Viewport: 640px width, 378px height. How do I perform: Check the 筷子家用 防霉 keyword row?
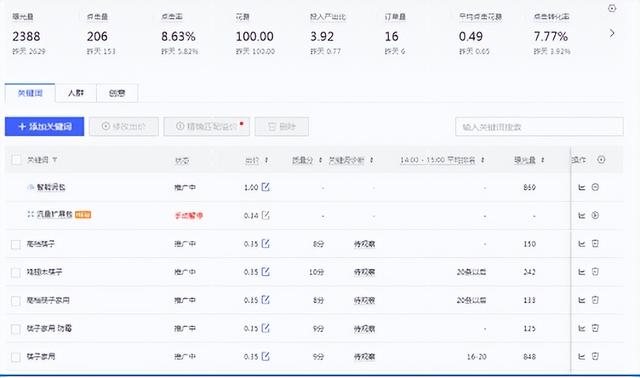(16, 329)
